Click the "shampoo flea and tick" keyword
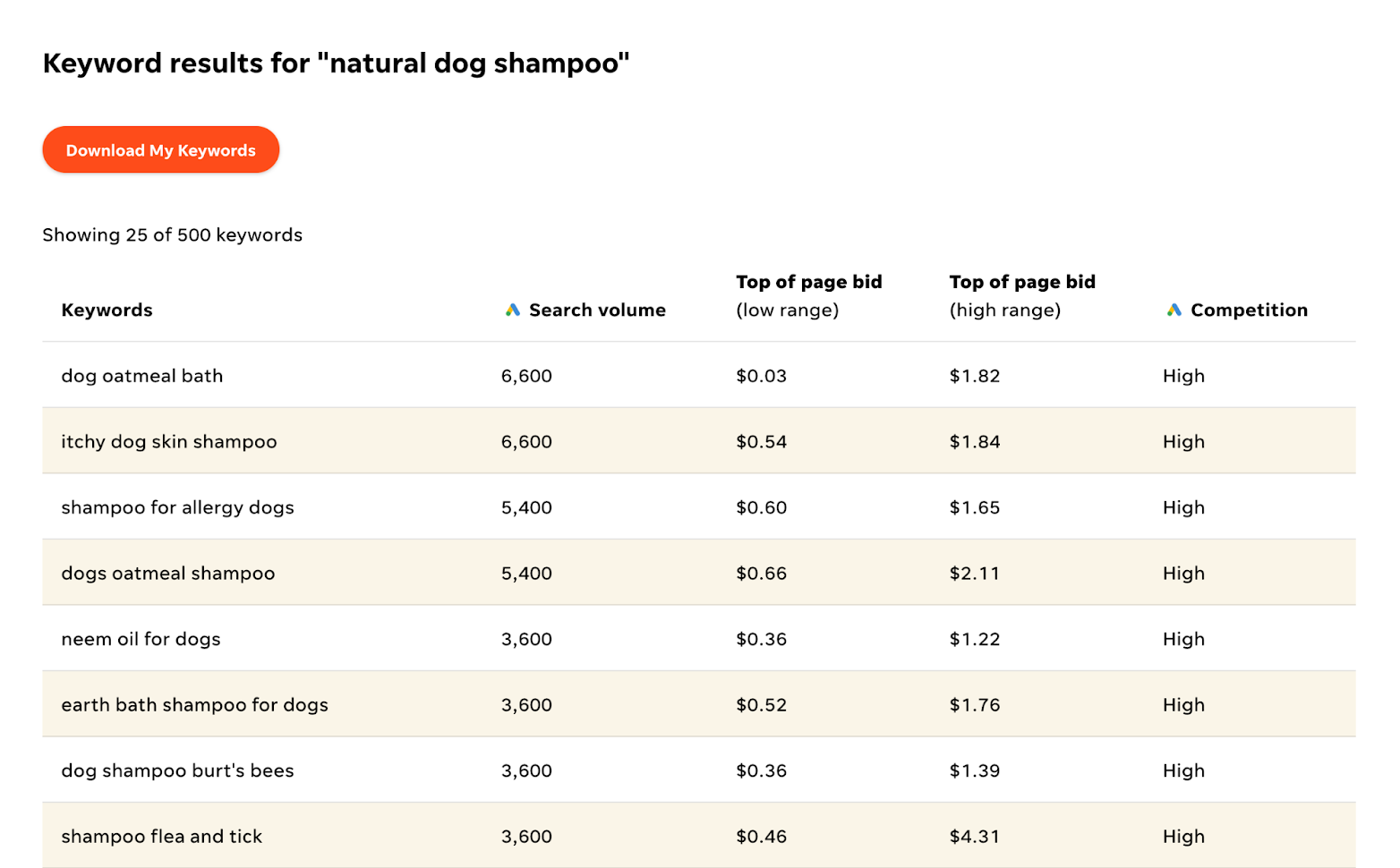This screenshot has height=868, width=1400. click(x=161, y=837)
